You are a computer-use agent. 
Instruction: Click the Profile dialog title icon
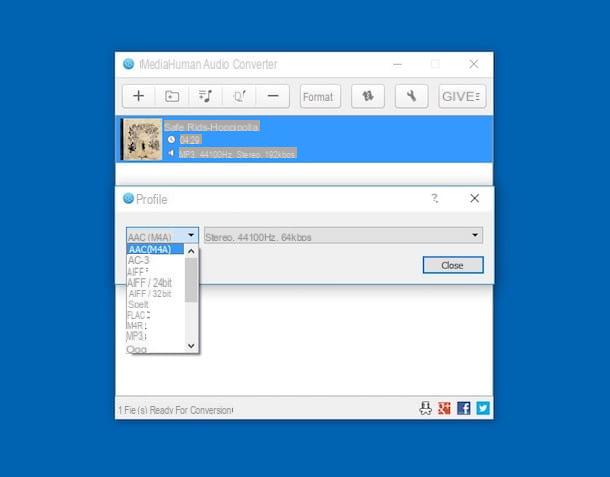pos(128,198)
